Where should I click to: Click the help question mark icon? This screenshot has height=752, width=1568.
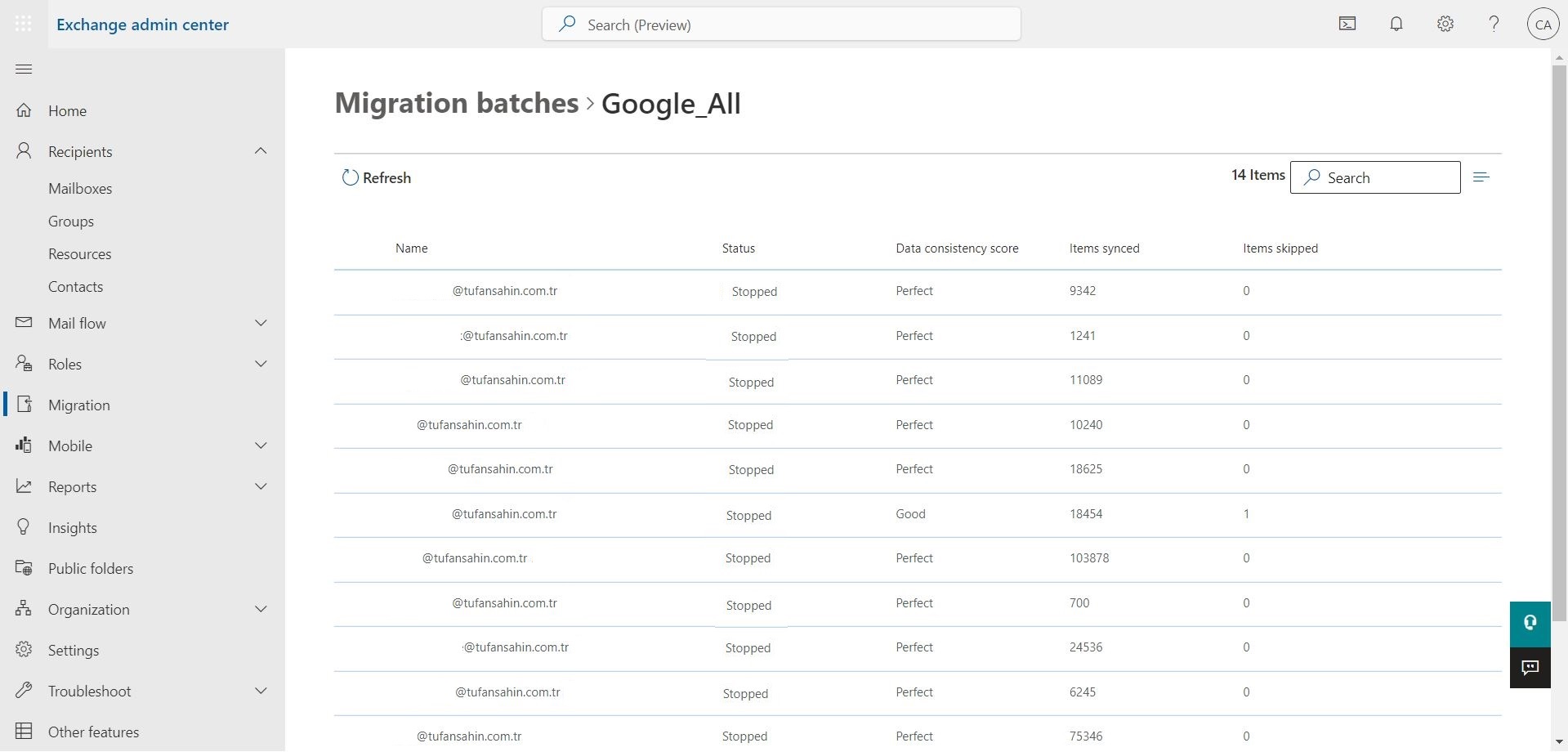1494,25
